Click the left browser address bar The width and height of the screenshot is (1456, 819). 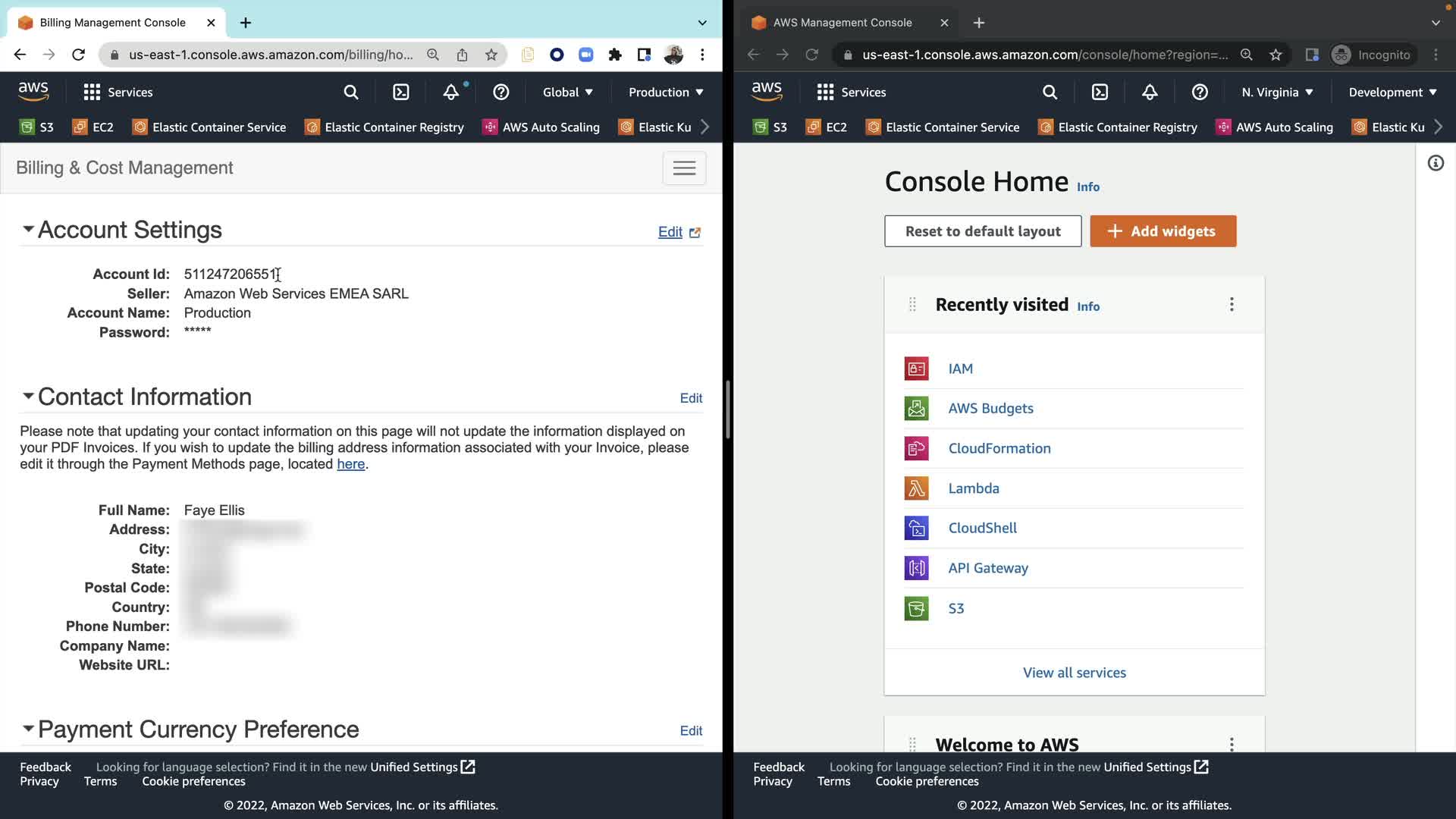point(269,55)
